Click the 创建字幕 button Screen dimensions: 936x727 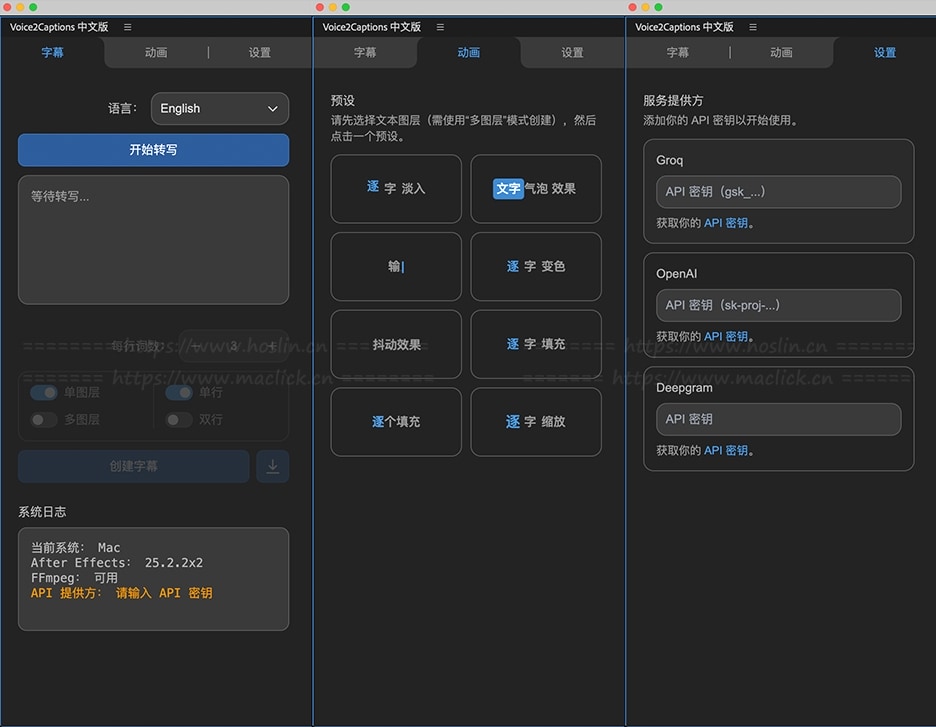click(133, 466)
